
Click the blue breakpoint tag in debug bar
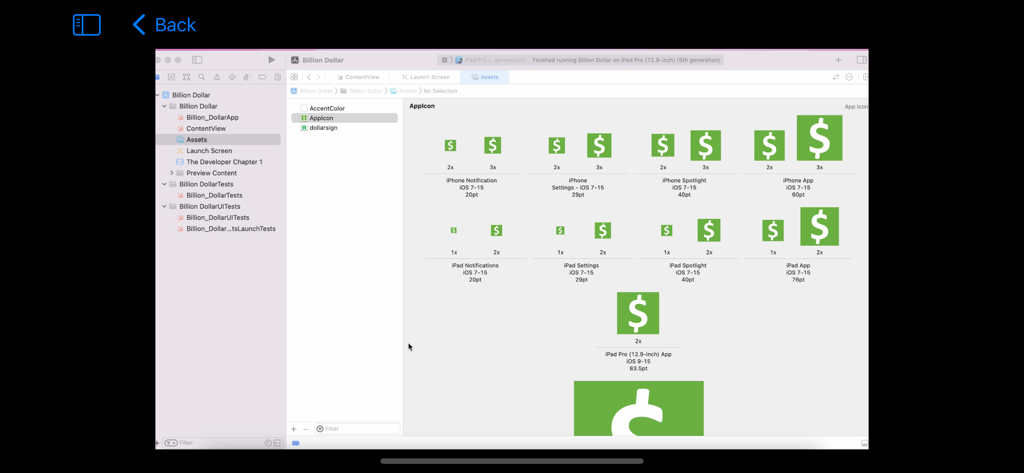[295, 443]
